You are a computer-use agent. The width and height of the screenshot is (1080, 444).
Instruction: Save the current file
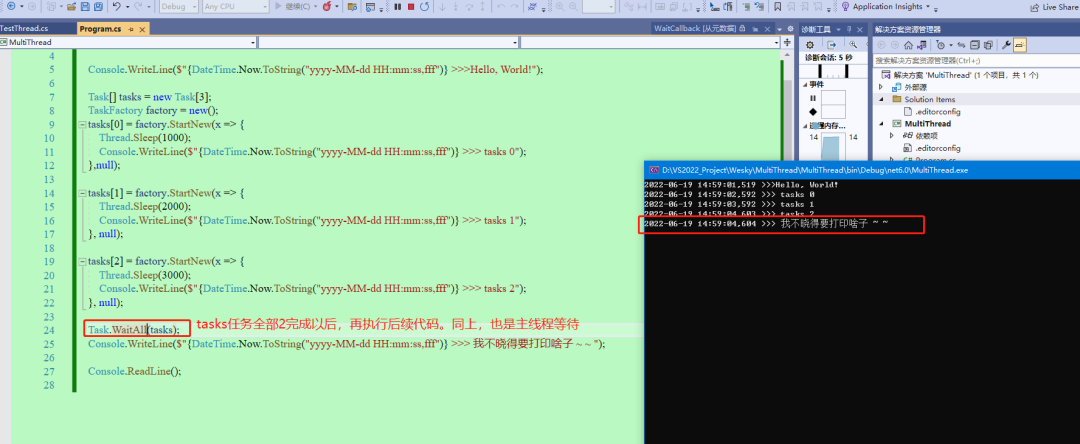(85, 6)
